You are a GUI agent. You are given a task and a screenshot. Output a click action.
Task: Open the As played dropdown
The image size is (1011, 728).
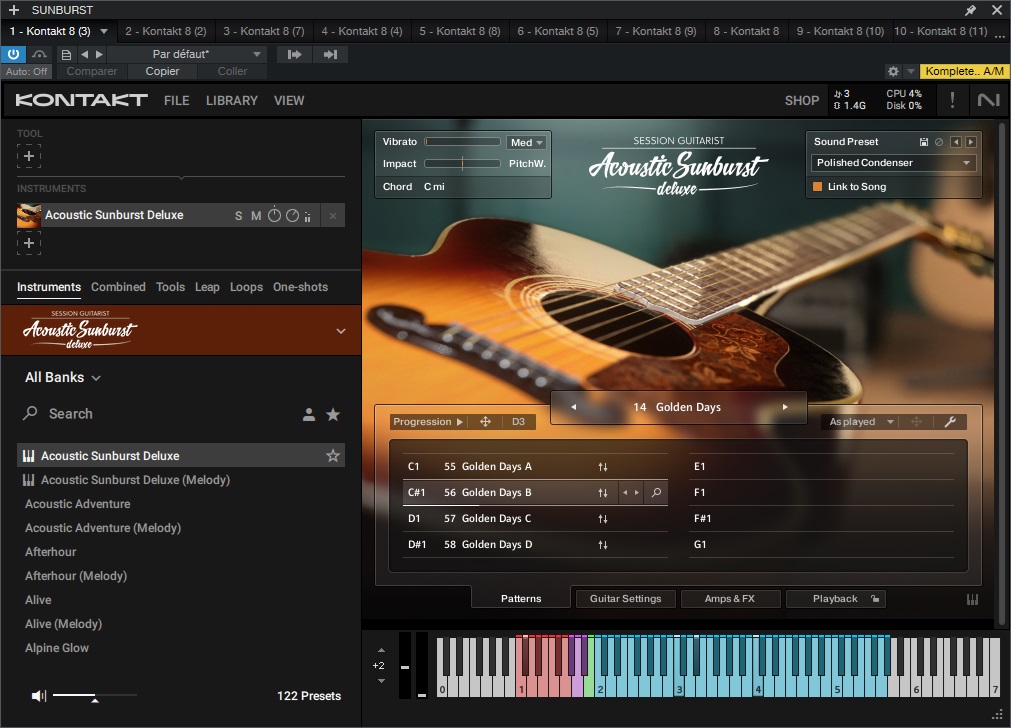coord(860,422)
